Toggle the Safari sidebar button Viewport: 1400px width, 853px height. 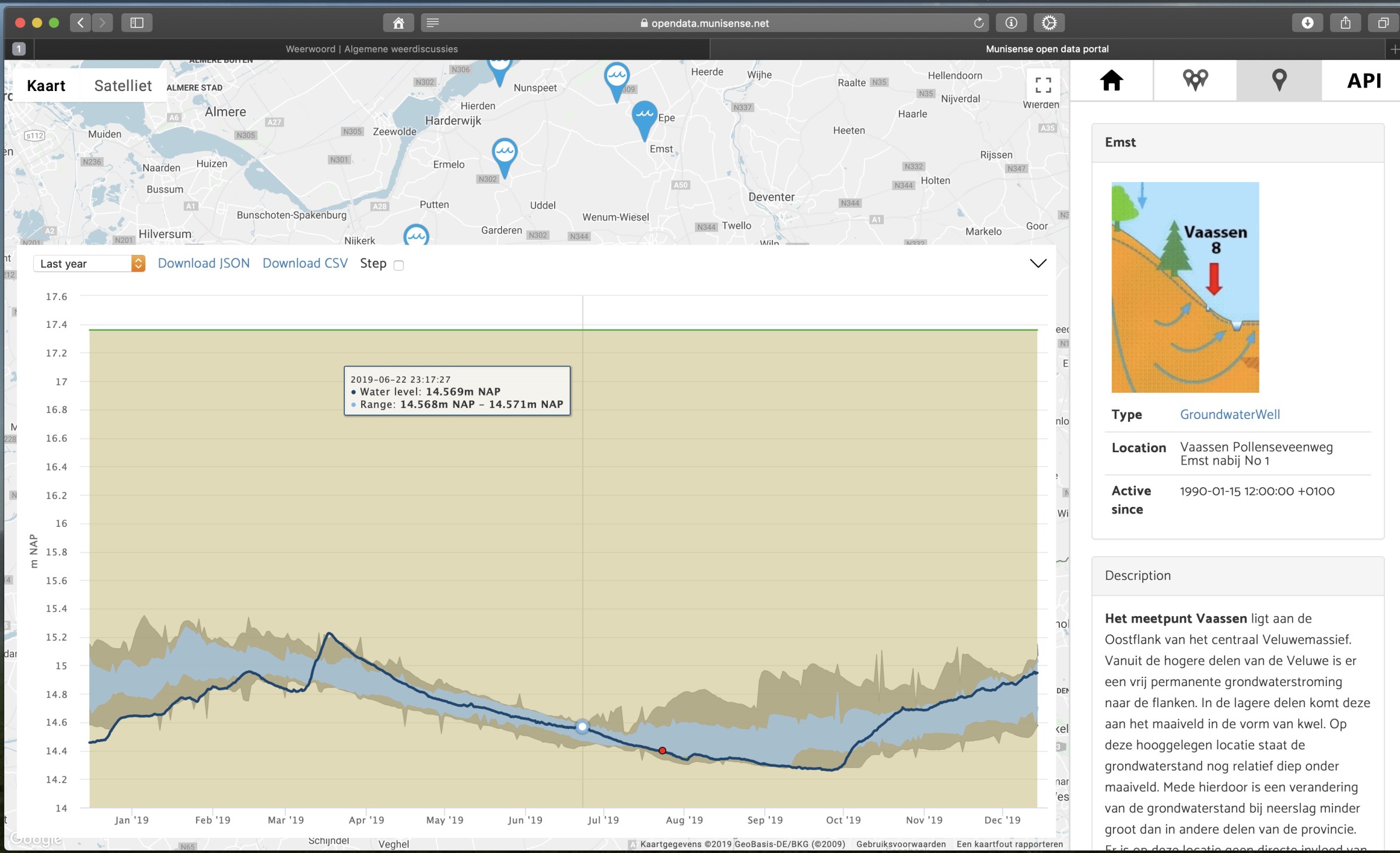(136, 23)
